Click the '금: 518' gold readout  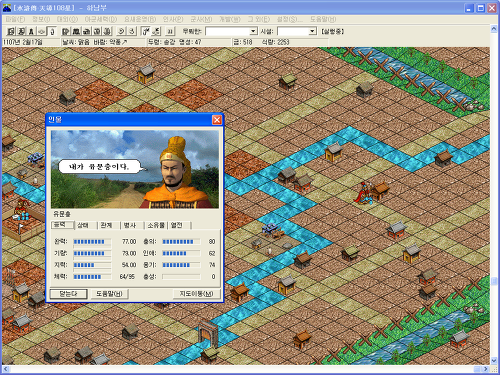click(x=243, y=42)
